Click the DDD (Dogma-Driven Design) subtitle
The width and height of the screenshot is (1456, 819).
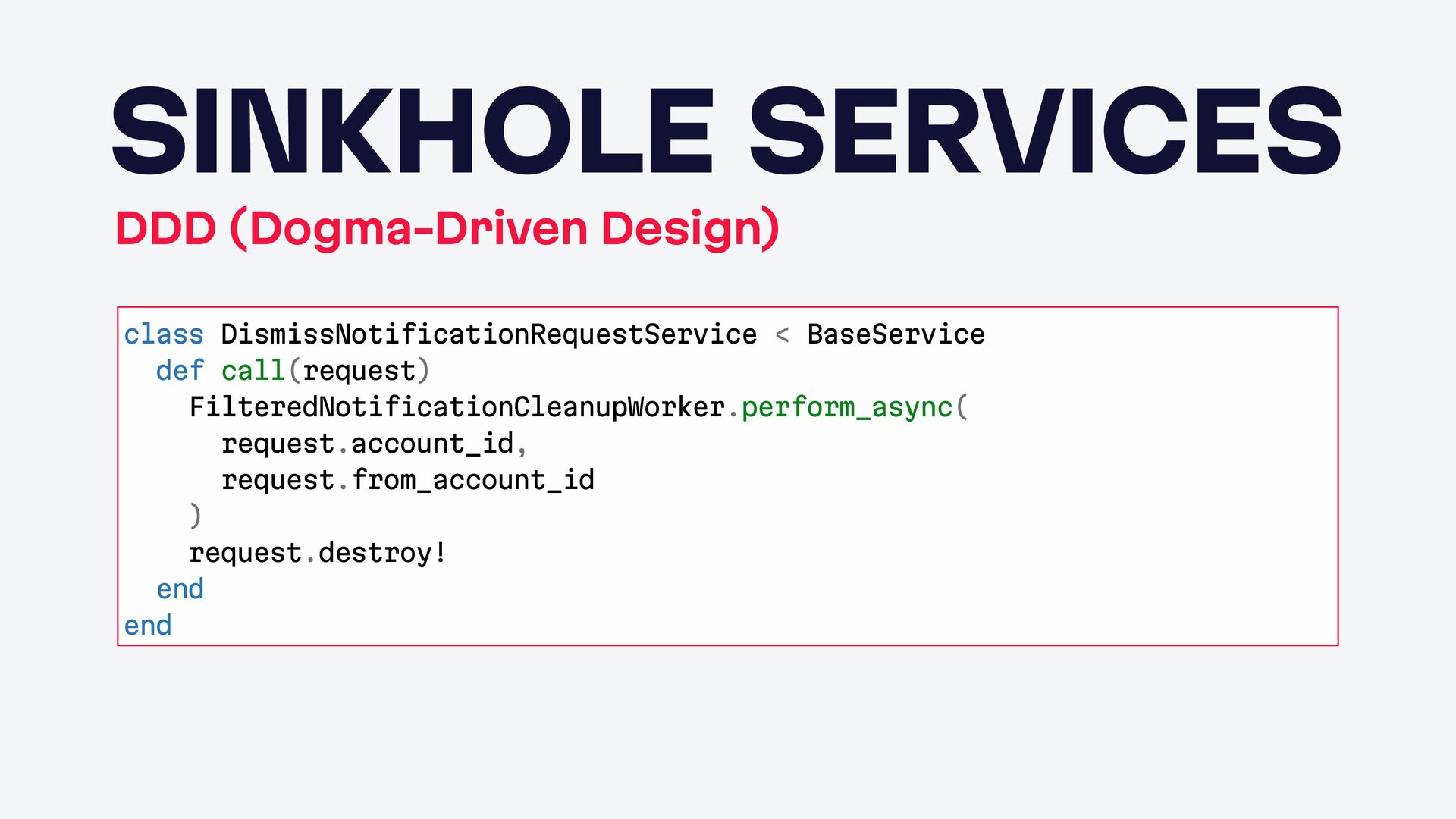click(447, 228)
